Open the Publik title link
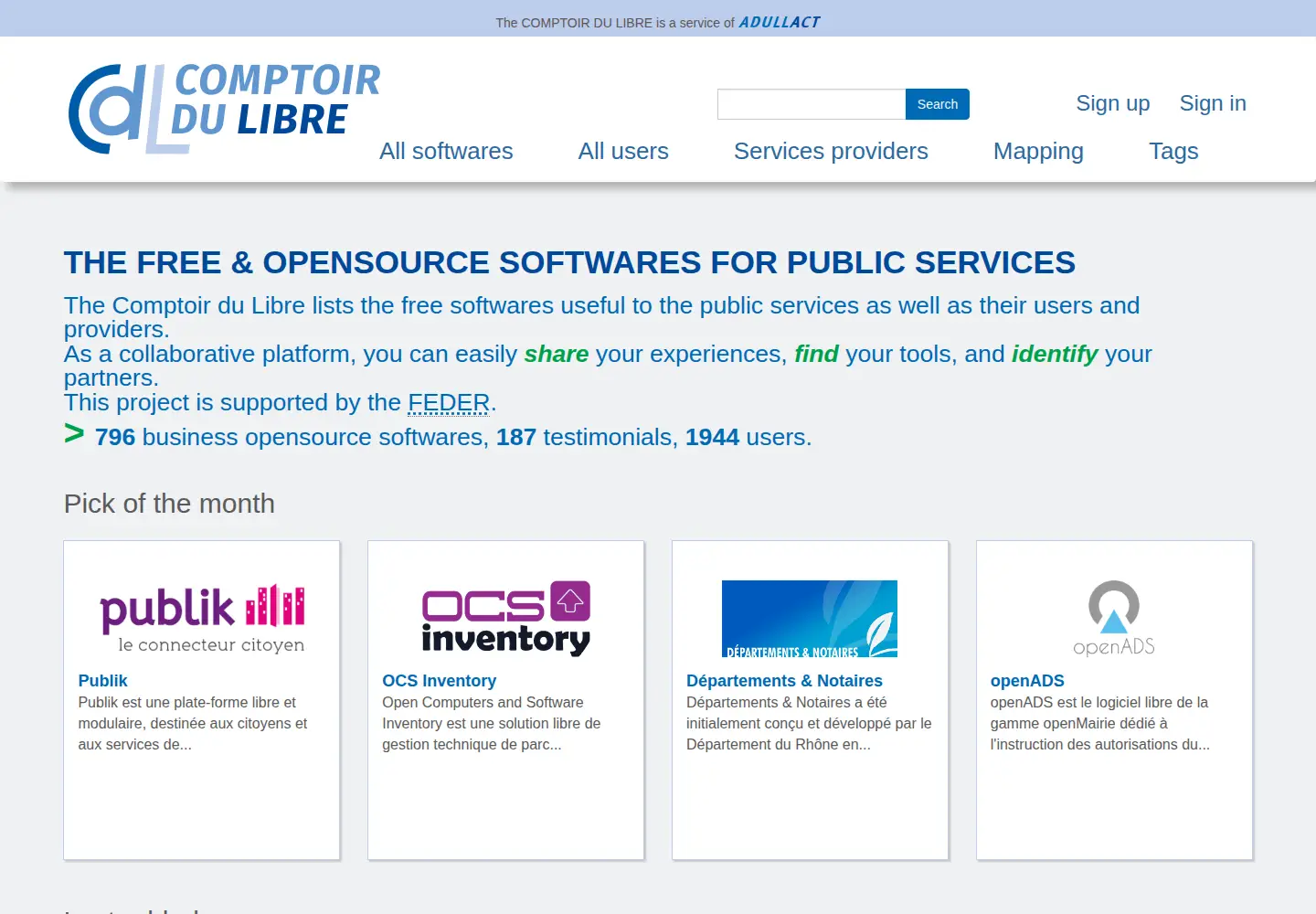 point(102,681)
